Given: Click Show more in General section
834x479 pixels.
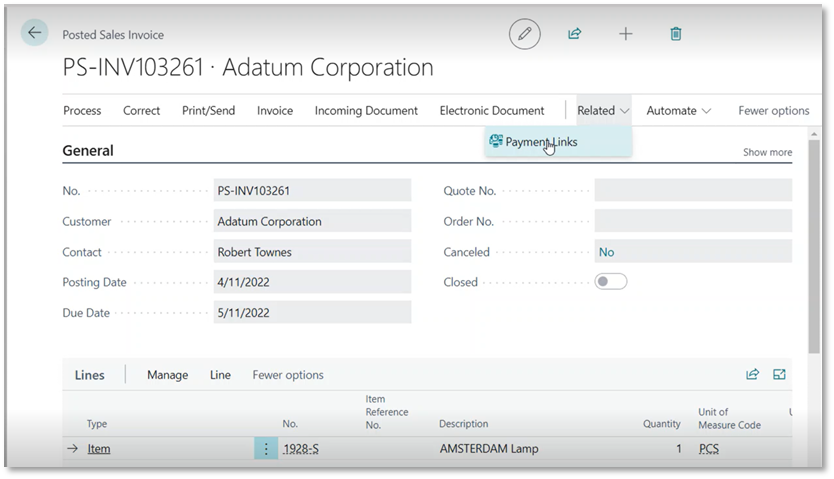Looking at the screenshot, I should (767, 152).
